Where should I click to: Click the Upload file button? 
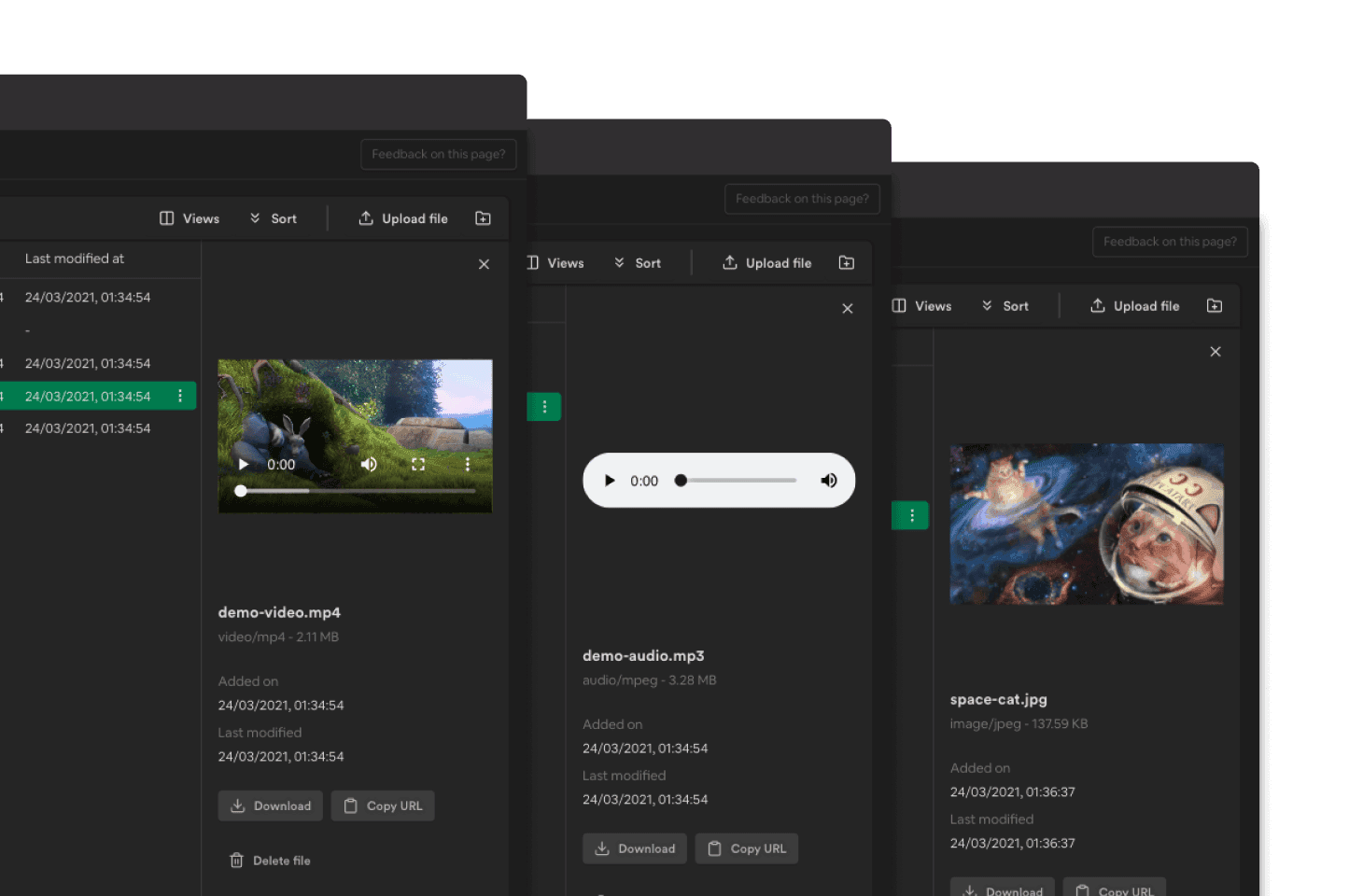[x=403, y=217]
